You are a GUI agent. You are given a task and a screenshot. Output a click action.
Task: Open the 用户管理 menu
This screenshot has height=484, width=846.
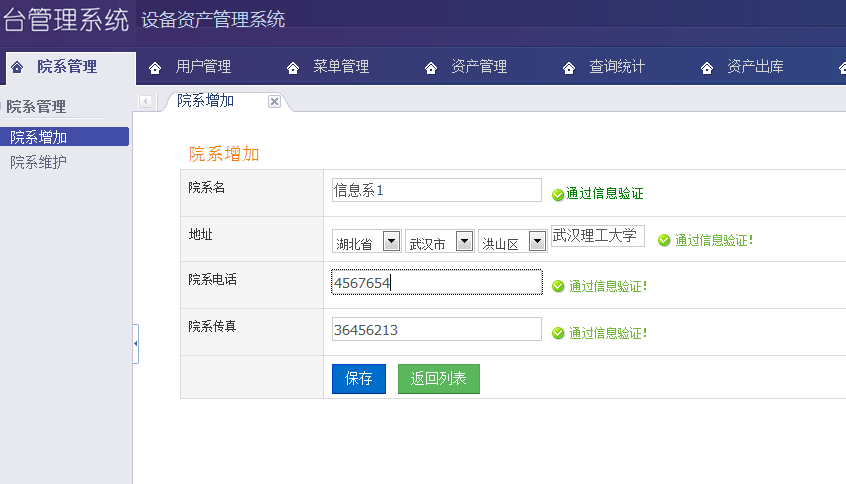point(203,68)
